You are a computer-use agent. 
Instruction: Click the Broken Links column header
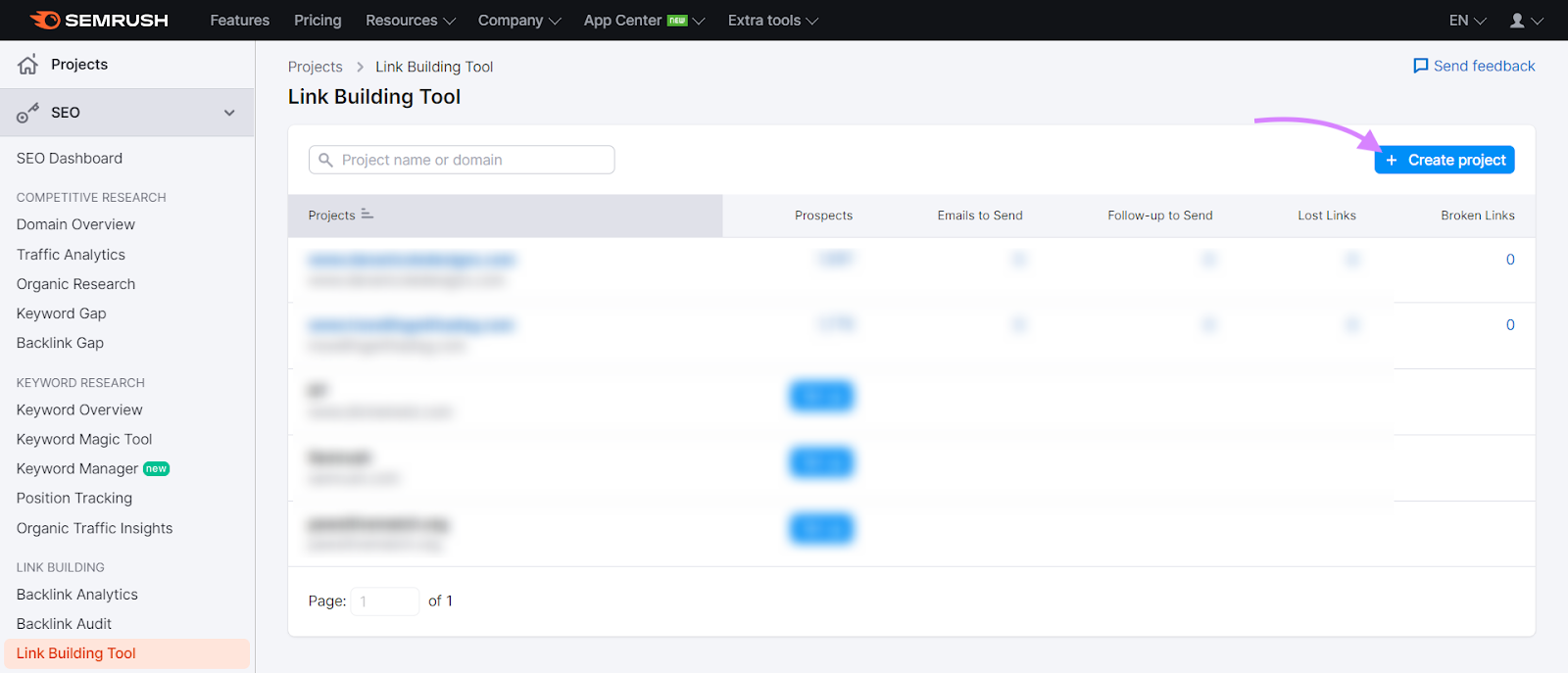click(x=1478, y=216)
